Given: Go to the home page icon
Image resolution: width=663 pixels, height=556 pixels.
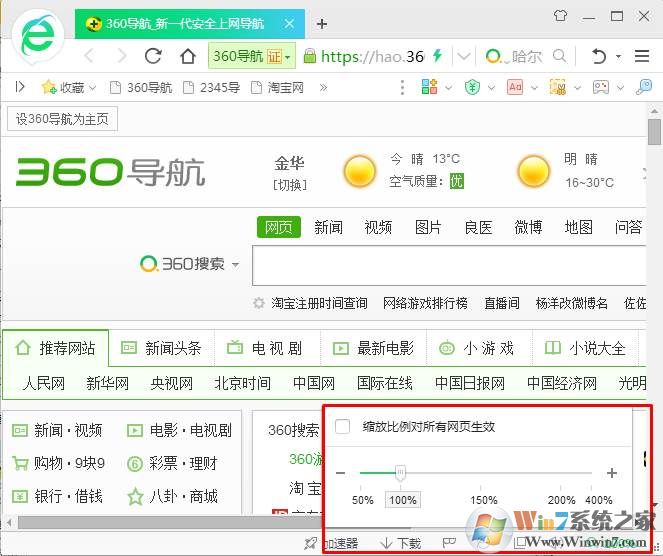Looking at the screenshot, I should [188, 56].
